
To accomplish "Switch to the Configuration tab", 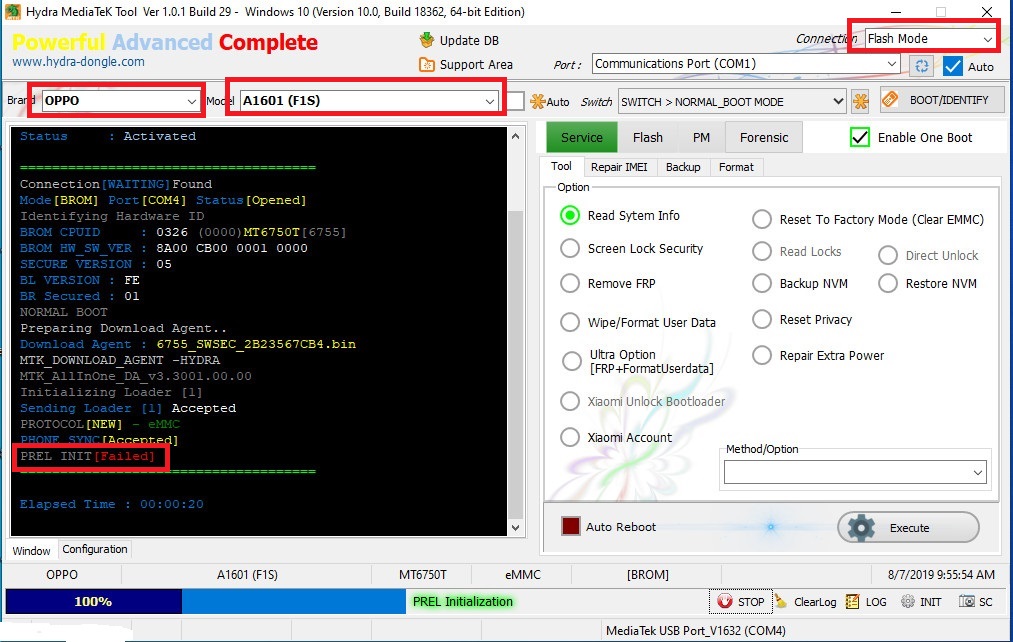I will click(x=95, y=549).
